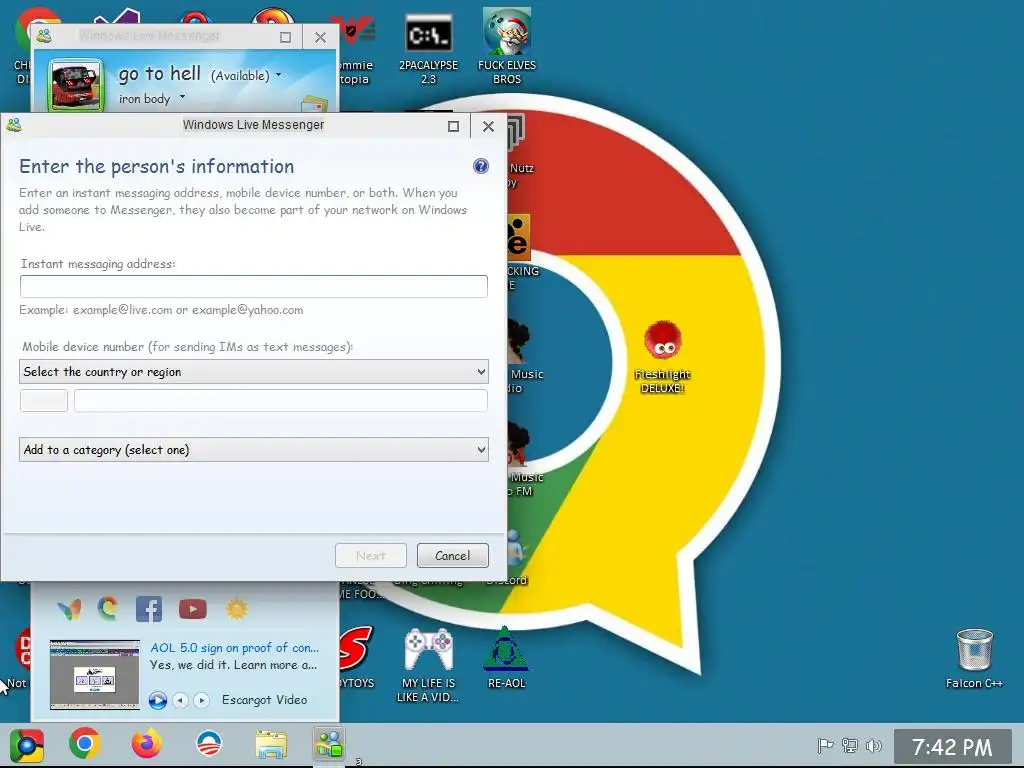Screen dimensions: 1024x768
Task: Click the Instant messaging address field
Action: click(x=253, y=286)
